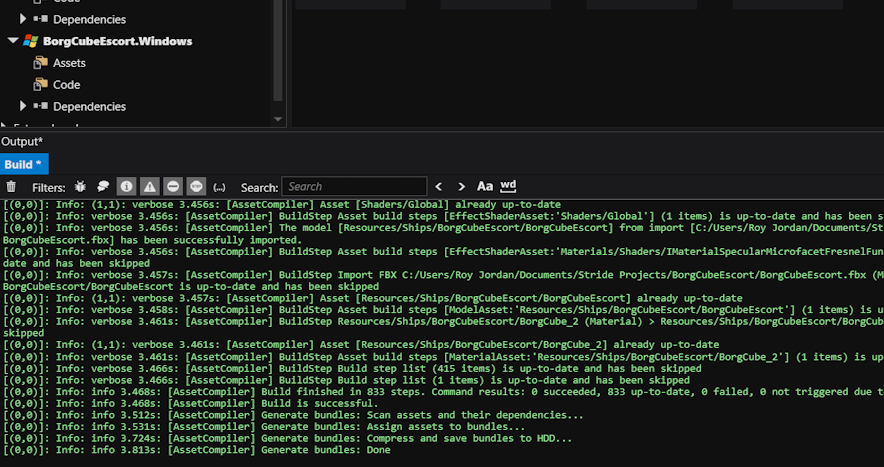Clear the build output log
Screen dimensions: 884x467
click(11, 187)
